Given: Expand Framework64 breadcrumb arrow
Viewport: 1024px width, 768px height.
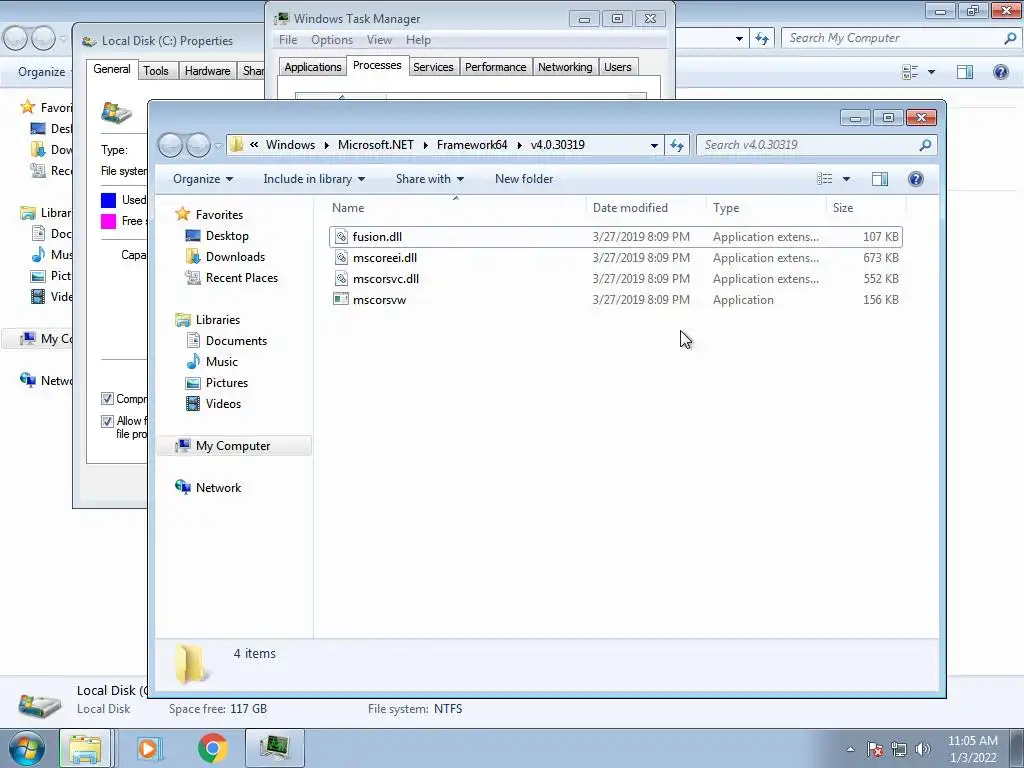Looking at the screenshot, I should pyautogui.click(x=520, y=145).
